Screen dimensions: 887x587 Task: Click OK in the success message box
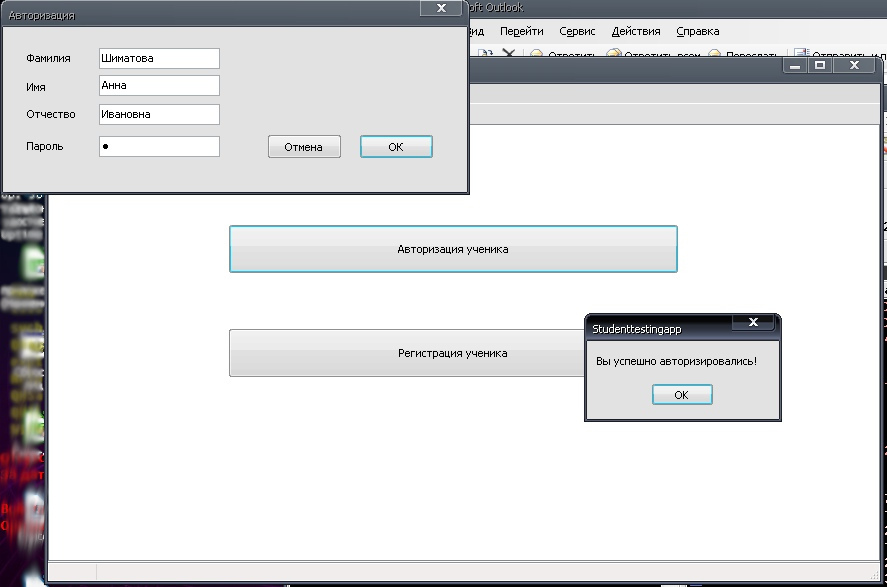(682, 395)
